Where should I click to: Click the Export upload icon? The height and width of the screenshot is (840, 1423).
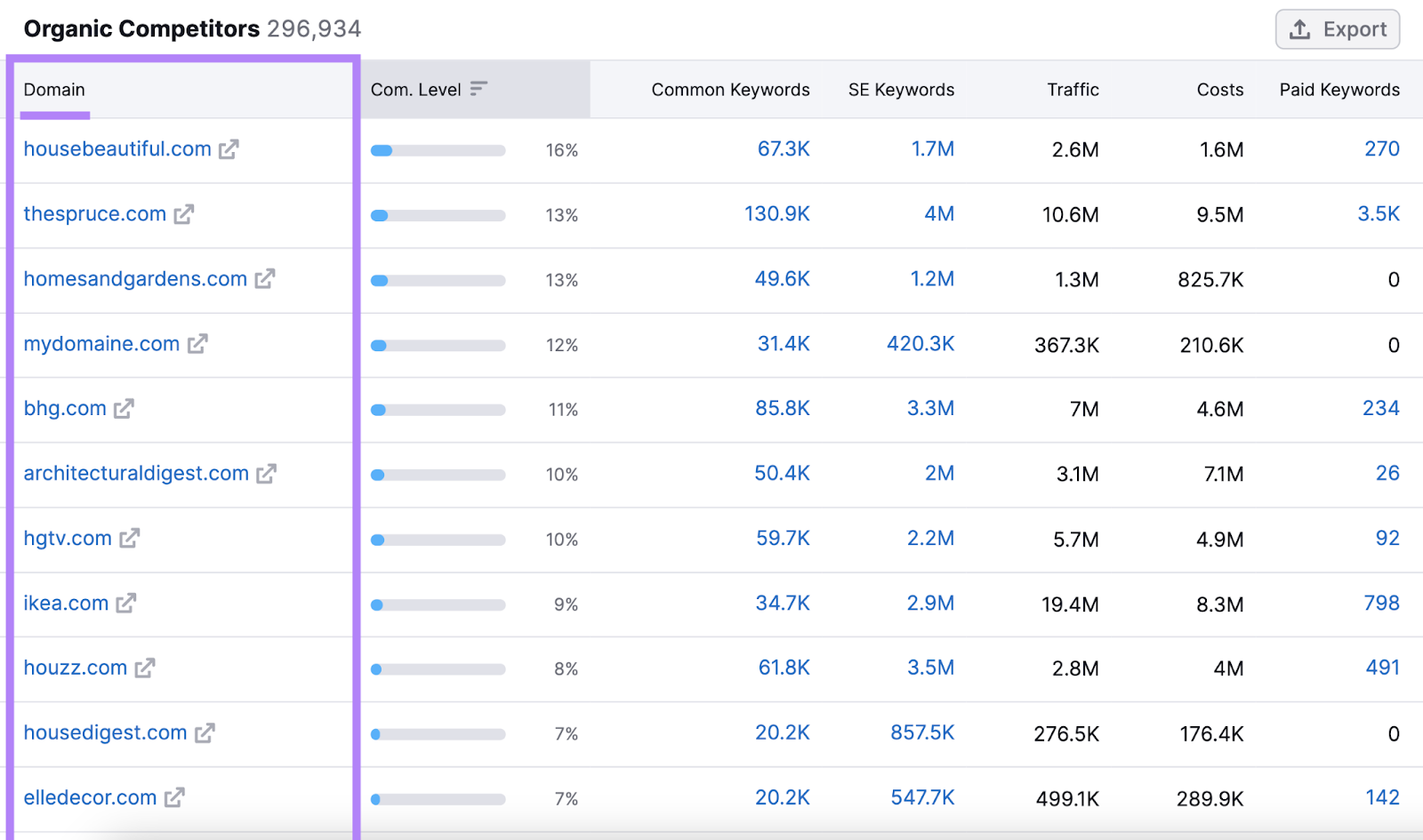(x=1299, y=28)
